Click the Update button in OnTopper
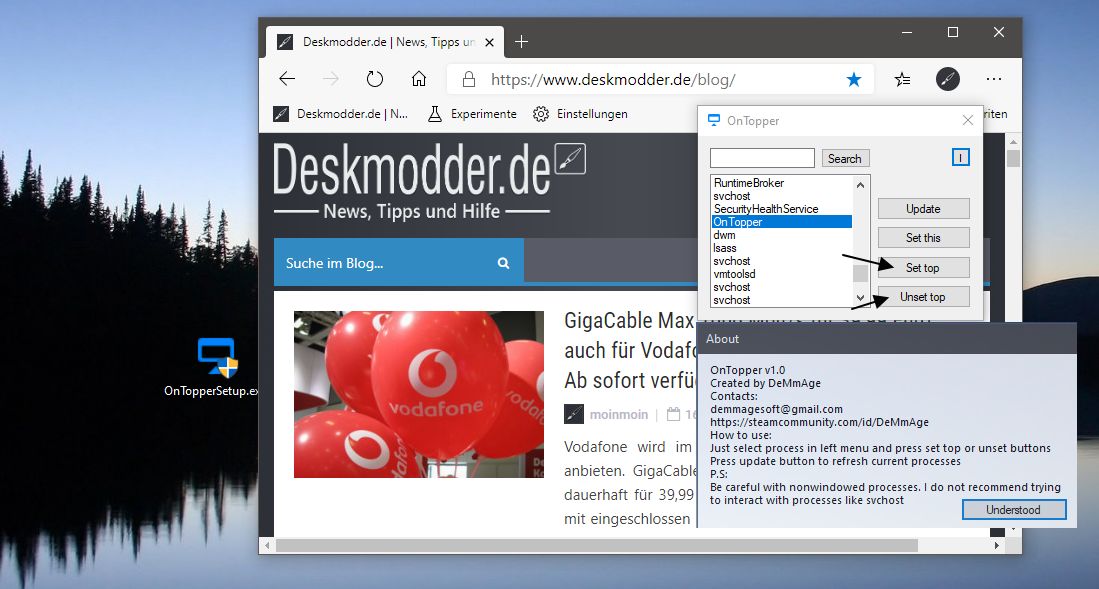1099x589 pixels. click(x=924, y=208)
